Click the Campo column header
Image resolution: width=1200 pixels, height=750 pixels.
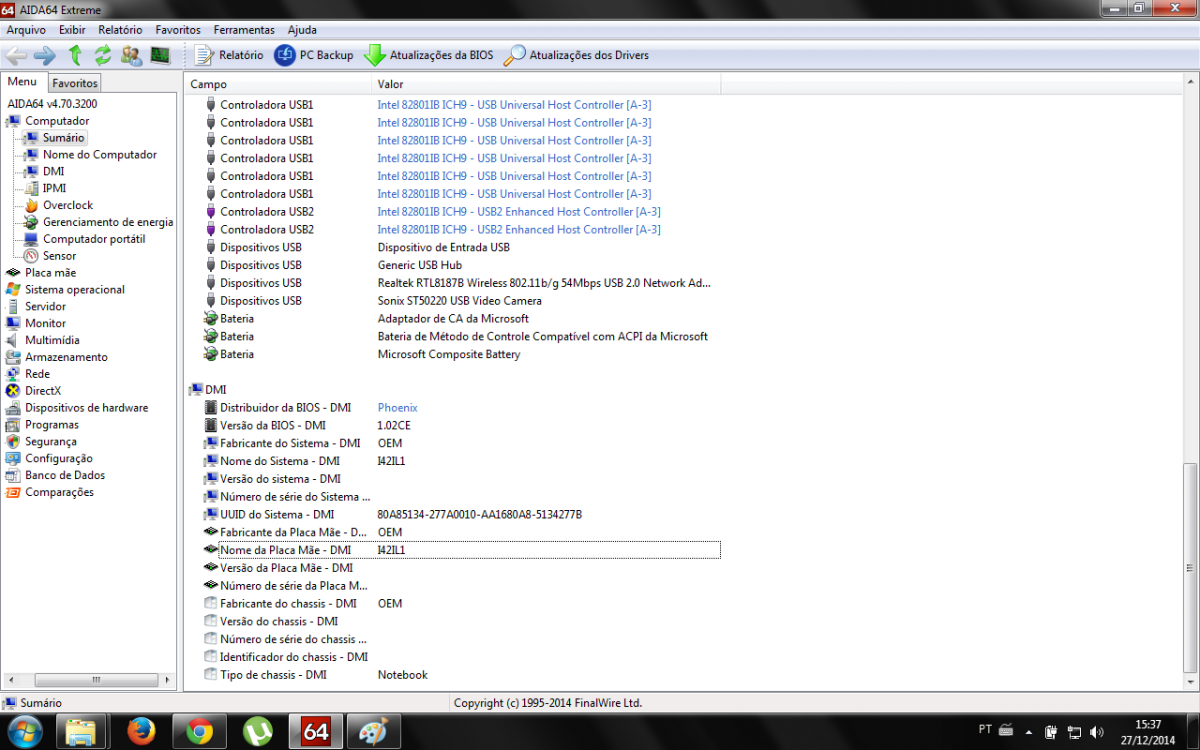coord(278,85)
